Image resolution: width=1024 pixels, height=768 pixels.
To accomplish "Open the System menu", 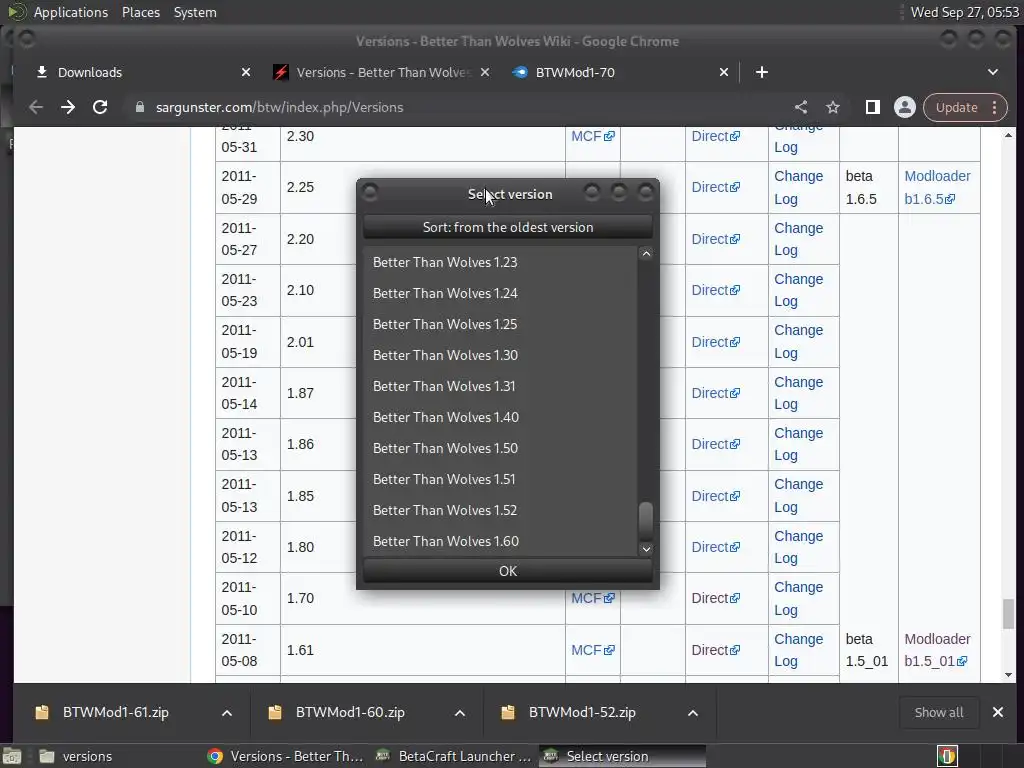I will pyautogui.click(x=195, y=12).
